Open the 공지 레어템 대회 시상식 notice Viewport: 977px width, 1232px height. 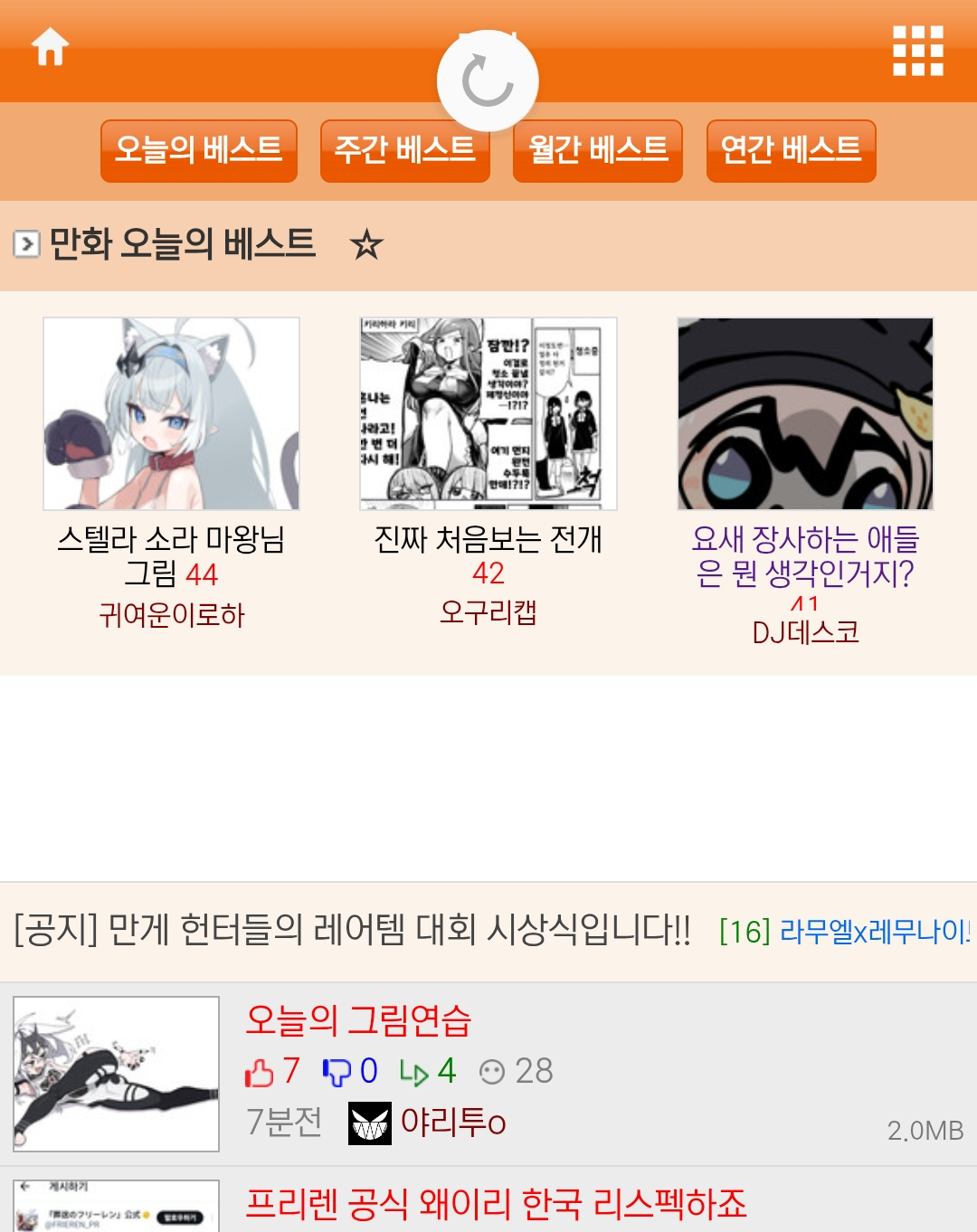353,930
